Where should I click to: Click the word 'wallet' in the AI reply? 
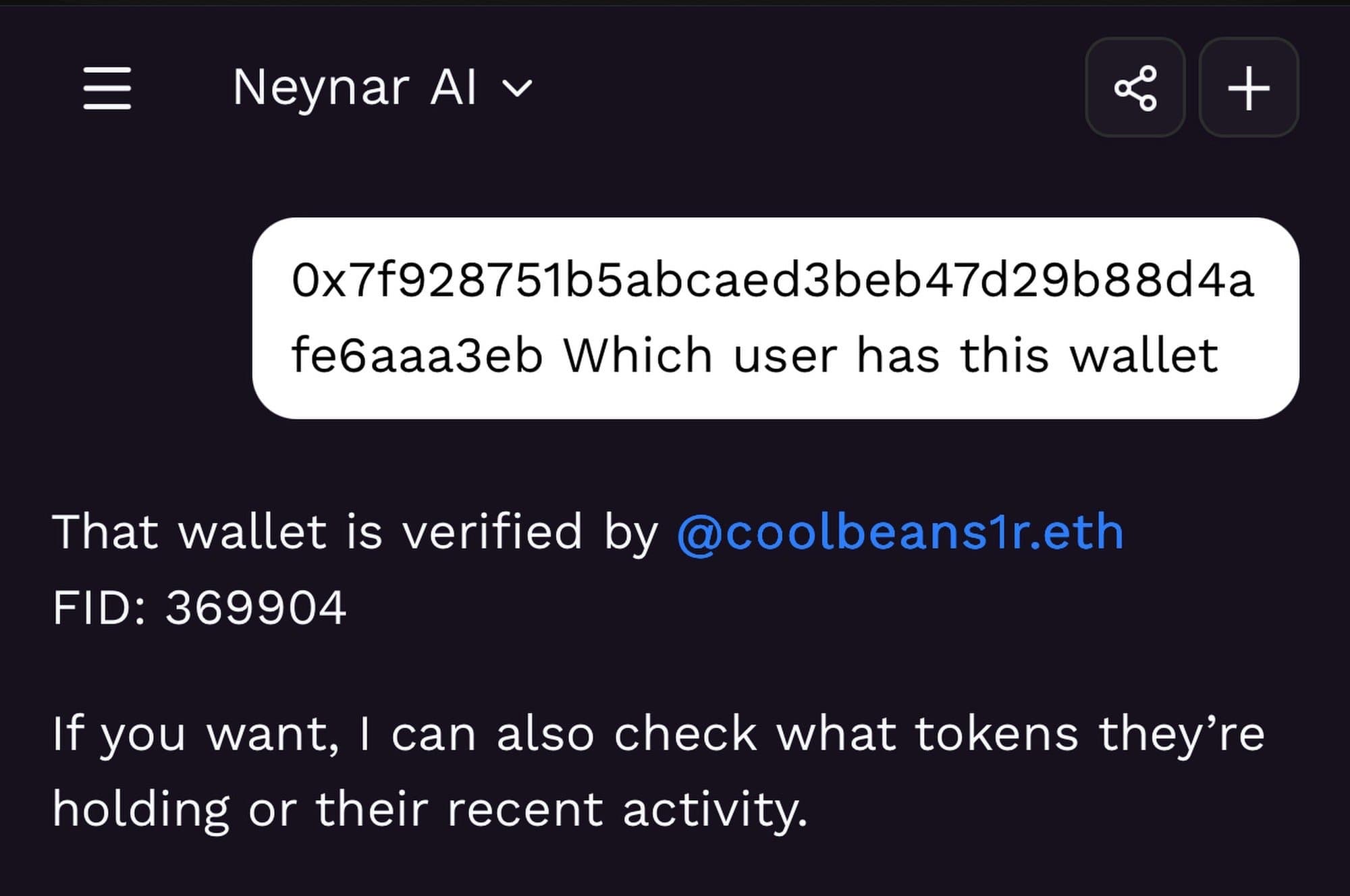pos(253,532)
